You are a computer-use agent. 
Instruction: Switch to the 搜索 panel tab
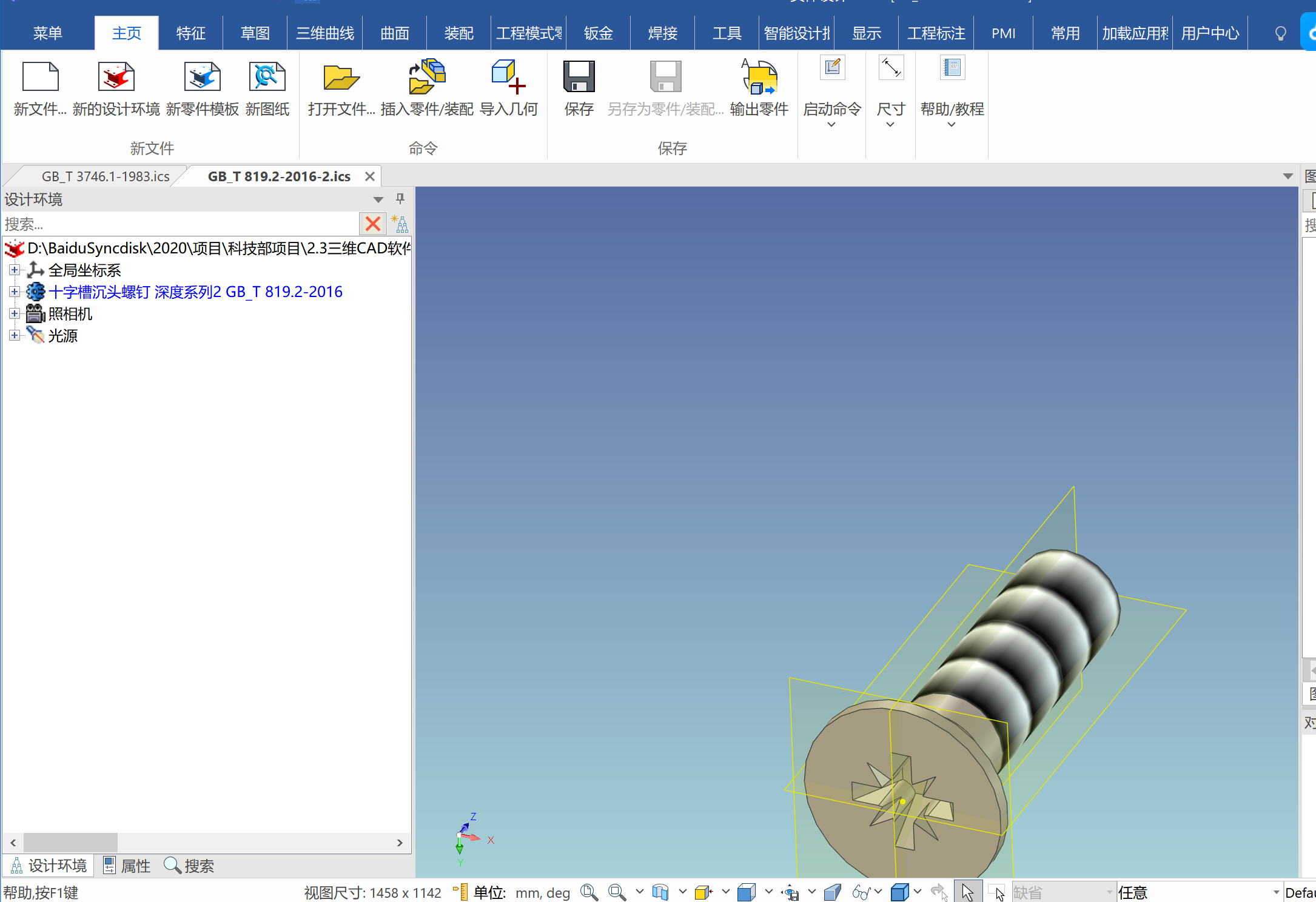pos(189,866)
